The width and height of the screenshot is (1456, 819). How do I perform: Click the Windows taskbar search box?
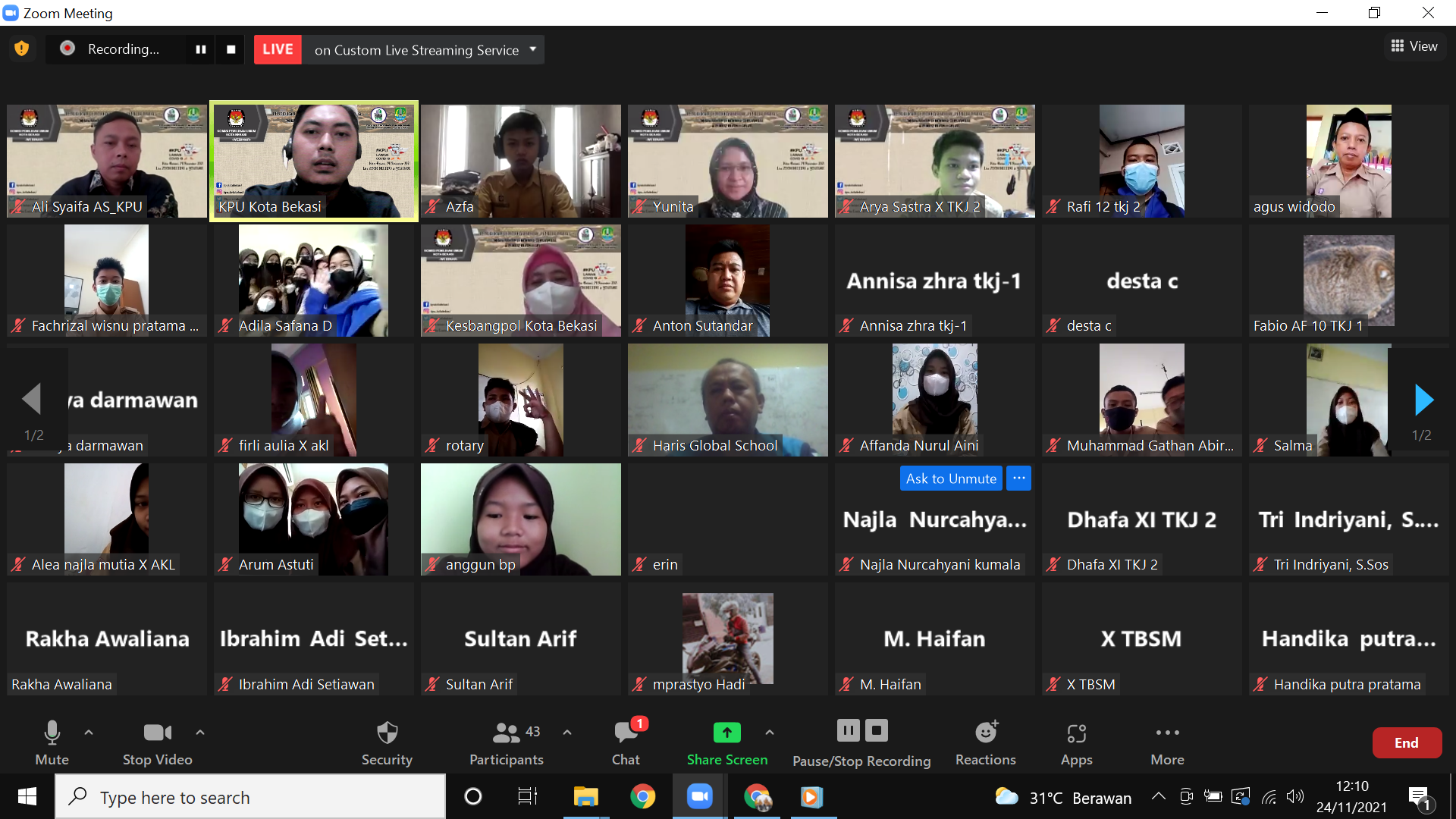click(250, 797)
